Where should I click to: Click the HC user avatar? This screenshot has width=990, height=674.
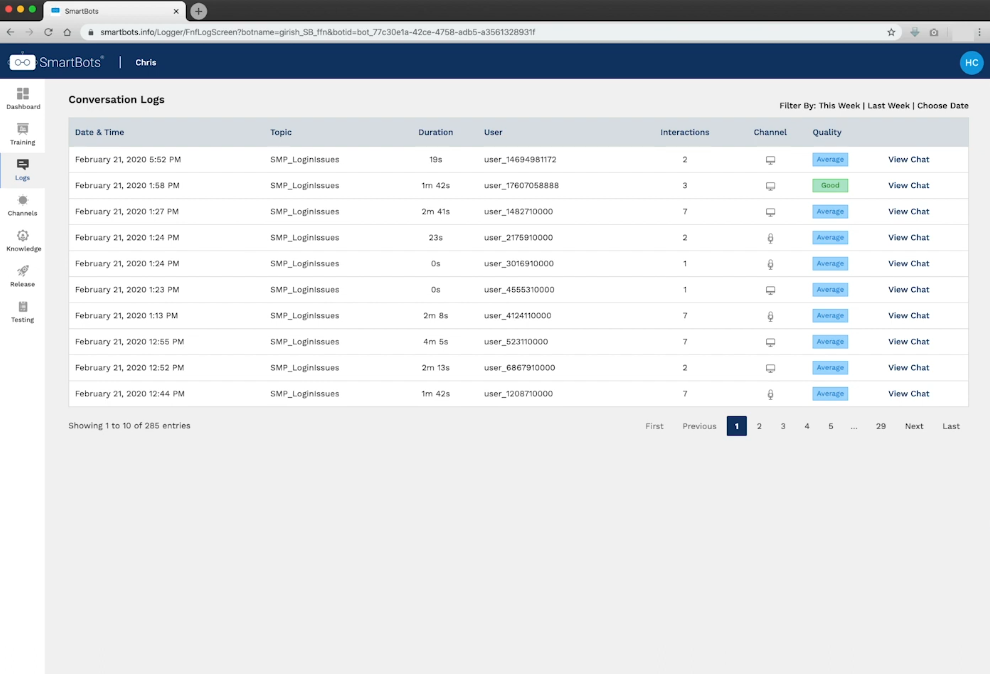[971, 62]
